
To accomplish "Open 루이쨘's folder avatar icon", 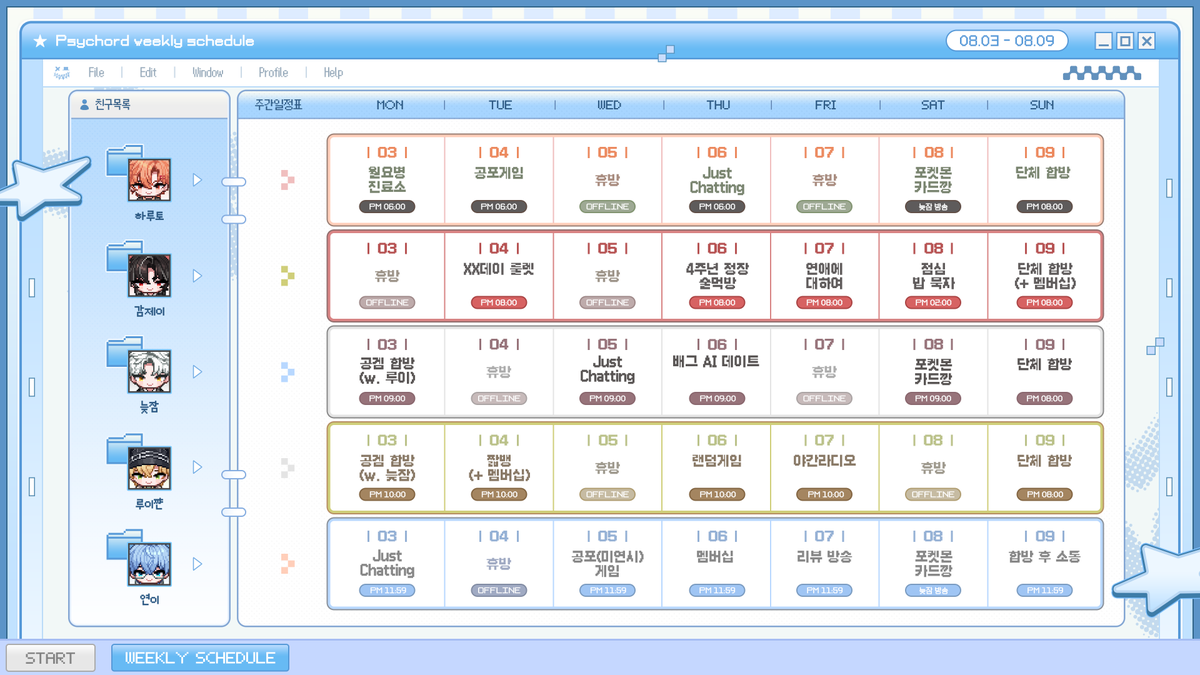I will tap(138, 461).
